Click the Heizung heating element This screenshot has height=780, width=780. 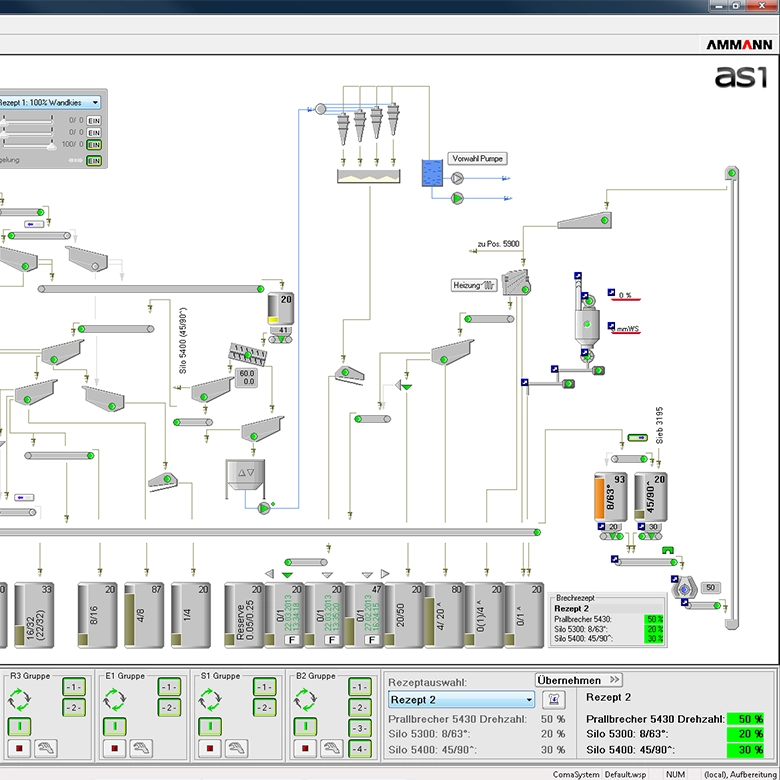[475, 286]
